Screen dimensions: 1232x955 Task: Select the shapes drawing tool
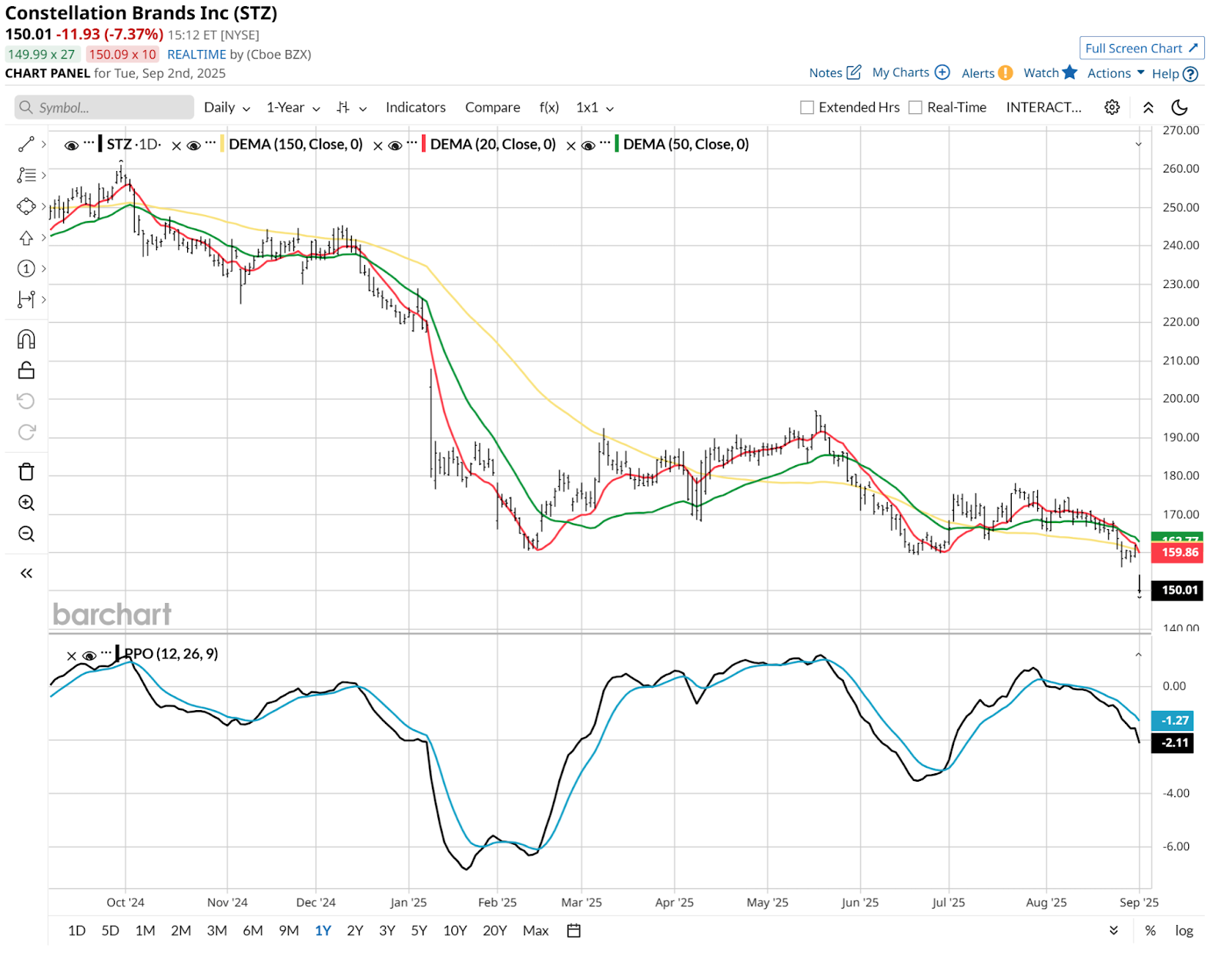[x=26, y=206]
